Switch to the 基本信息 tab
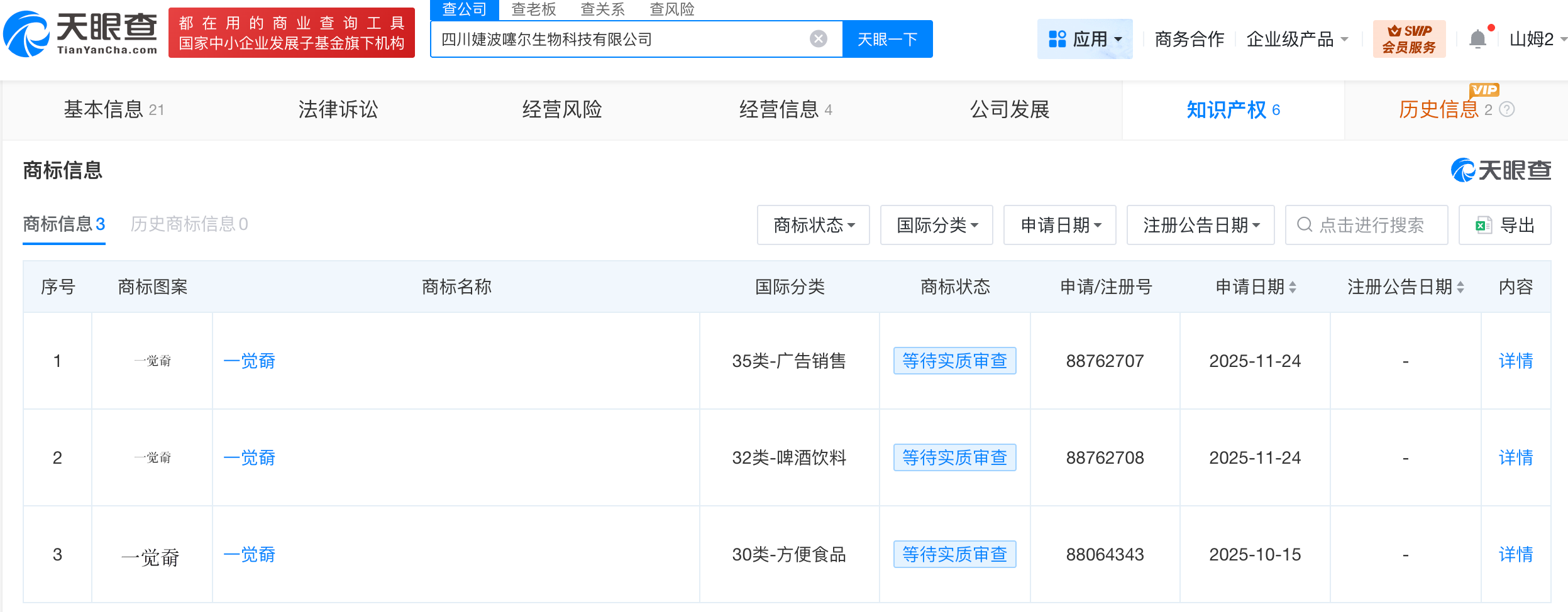Screen dimensions: 1568x612 [x=113, y=110]
